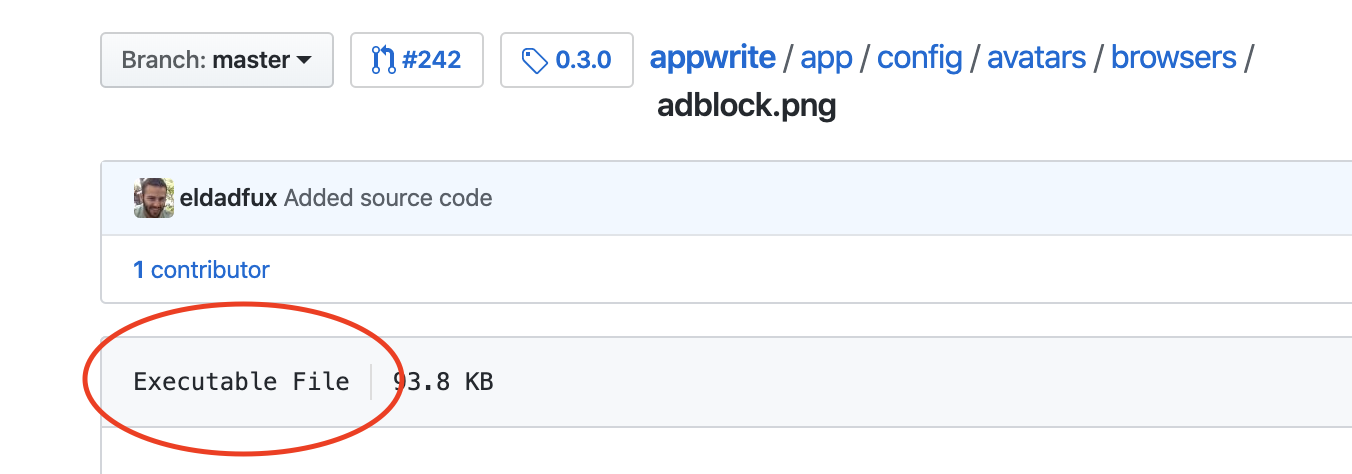Click the pull request icon beside #242

coord(383,60)
